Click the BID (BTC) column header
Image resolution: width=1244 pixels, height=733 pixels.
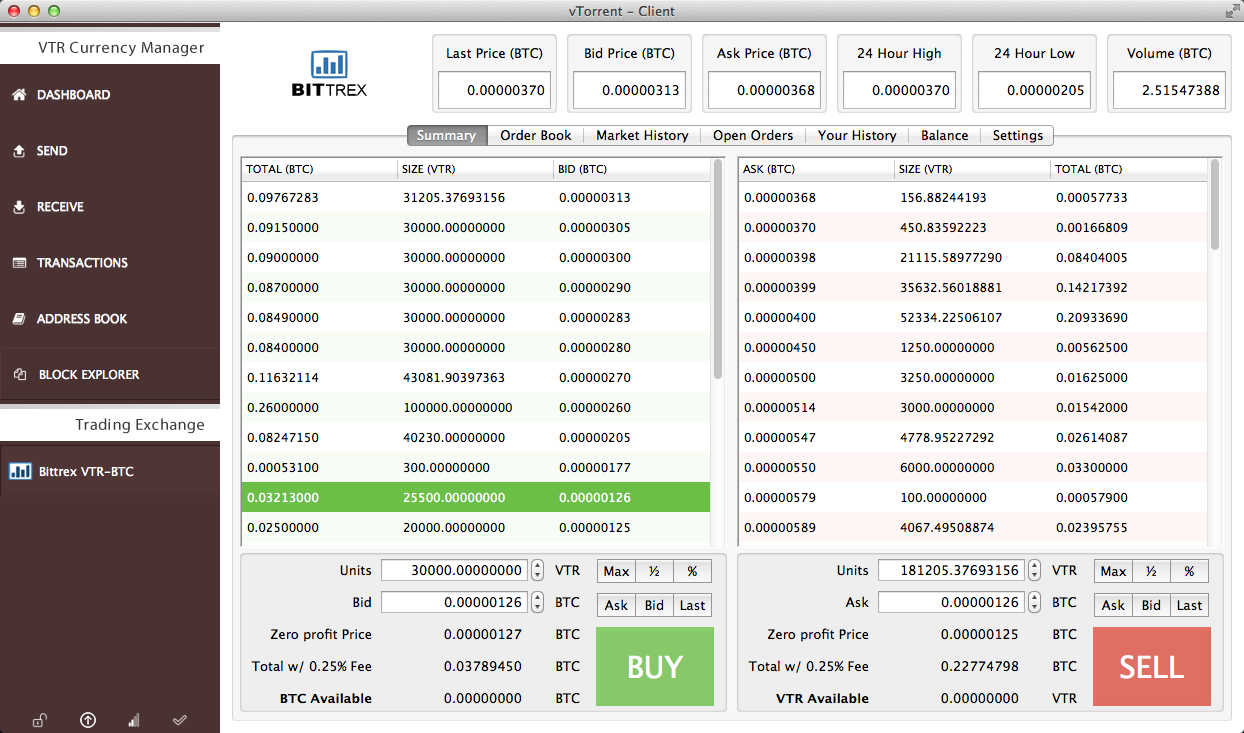(632, 169)
